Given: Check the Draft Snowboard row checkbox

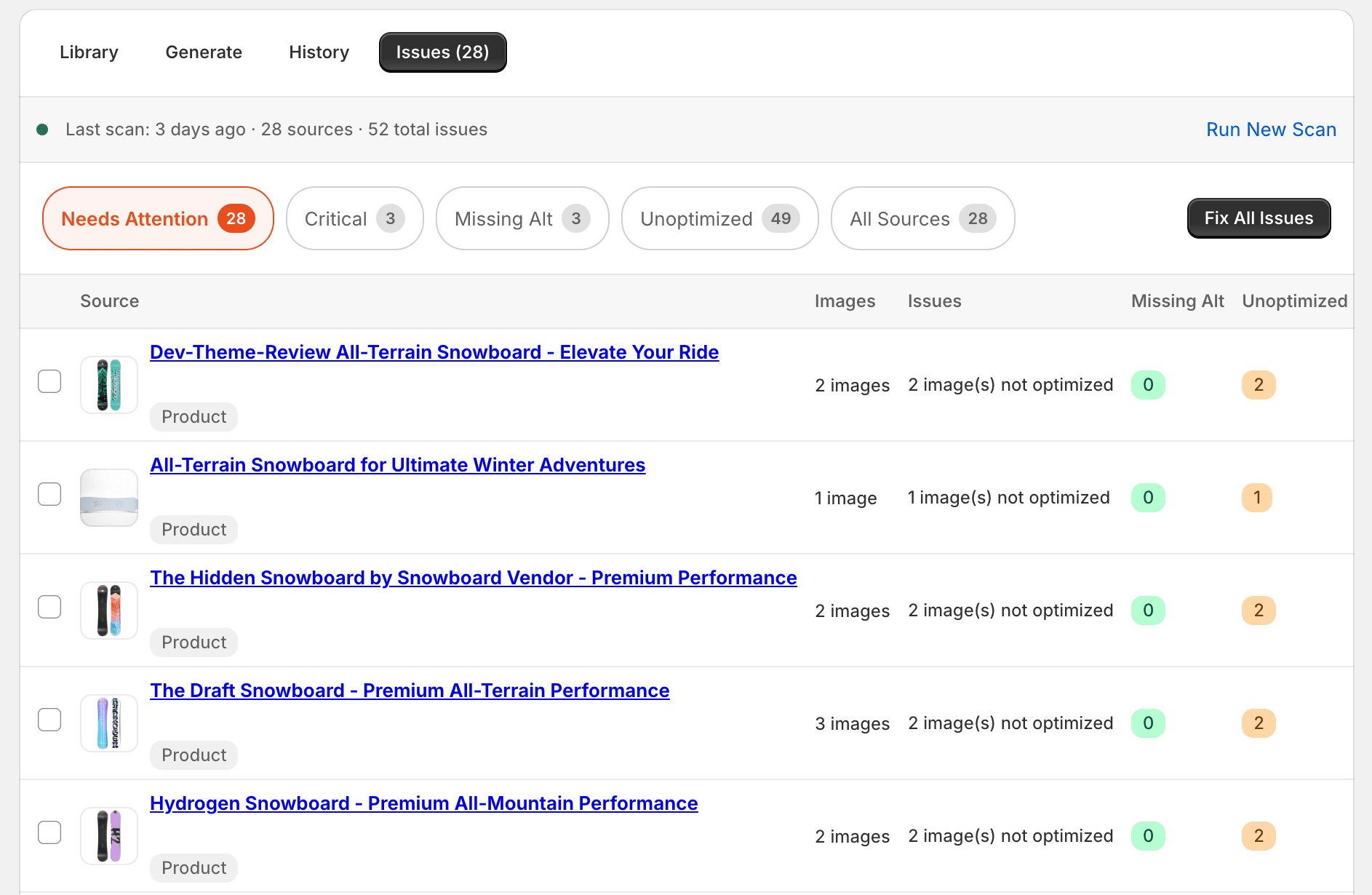Looking at the screenshot, I should 49,720.
